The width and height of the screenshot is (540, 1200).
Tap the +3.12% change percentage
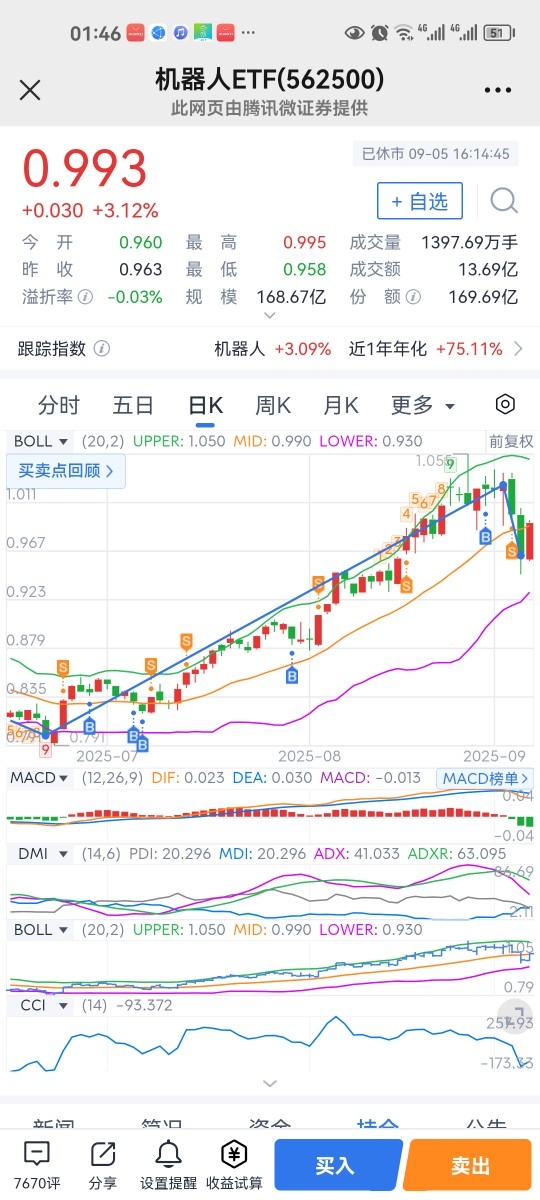125,211
